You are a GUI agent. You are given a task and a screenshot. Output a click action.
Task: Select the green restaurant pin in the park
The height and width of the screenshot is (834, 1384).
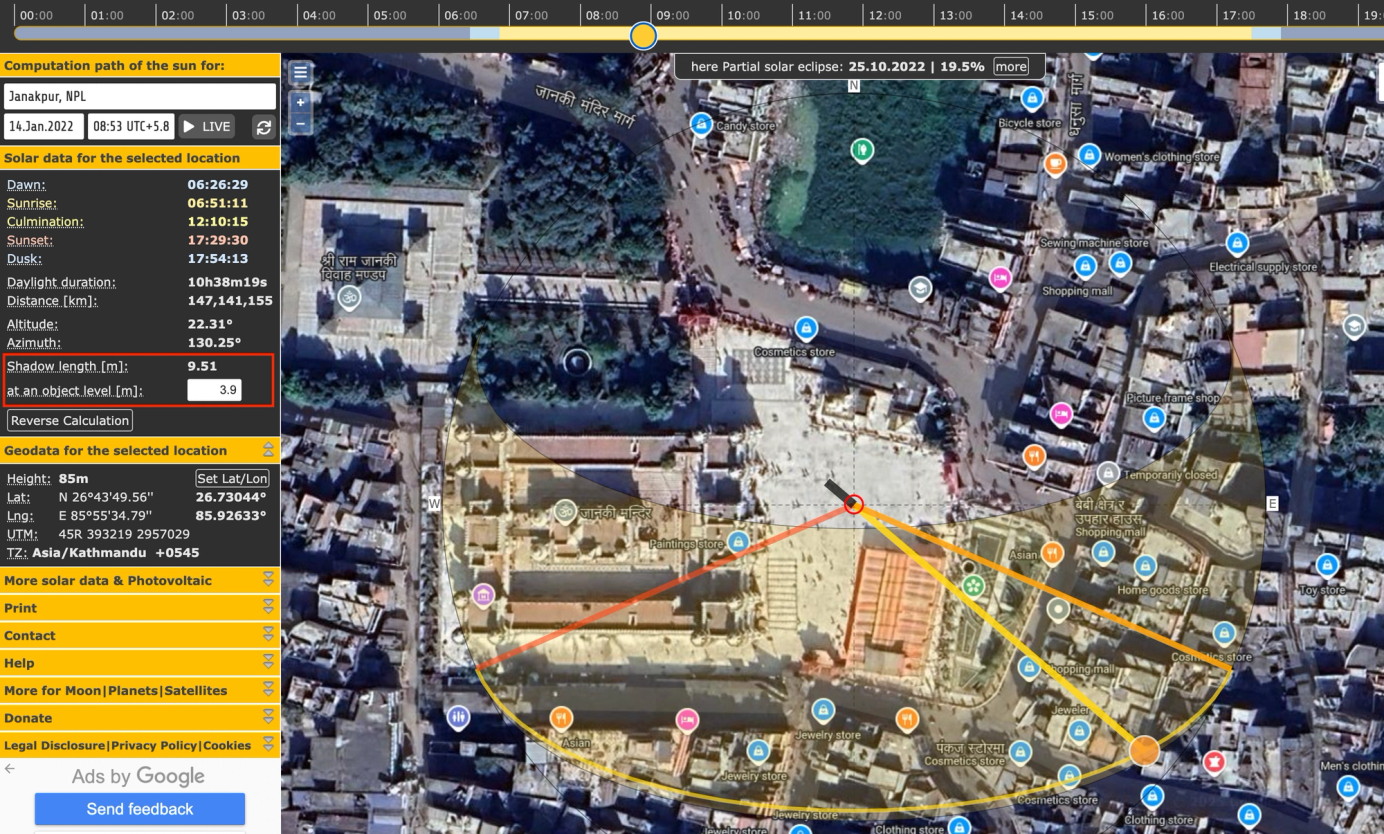(862, 151)
